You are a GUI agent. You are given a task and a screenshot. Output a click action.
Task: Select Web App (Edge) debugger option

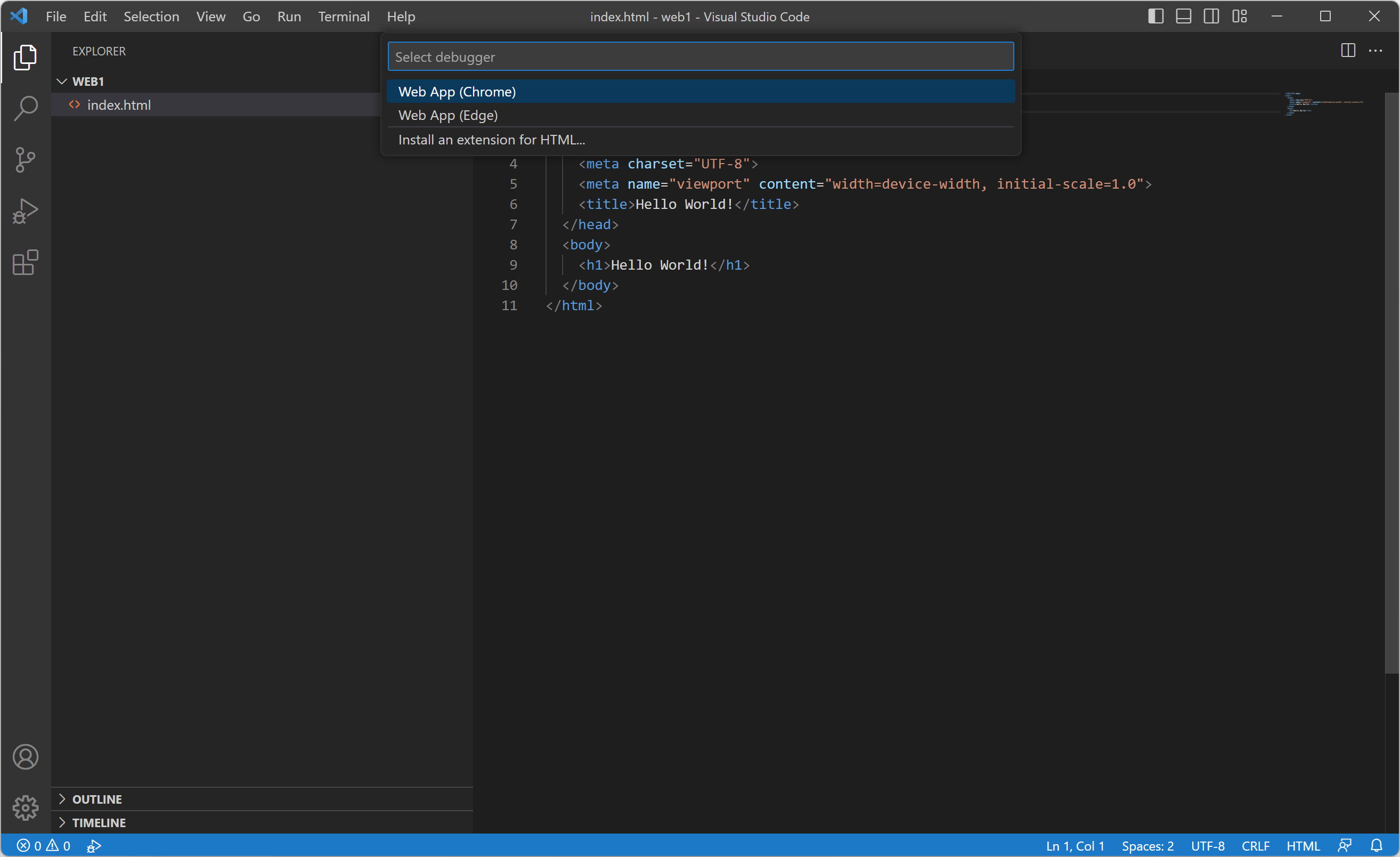pos(447,115)
